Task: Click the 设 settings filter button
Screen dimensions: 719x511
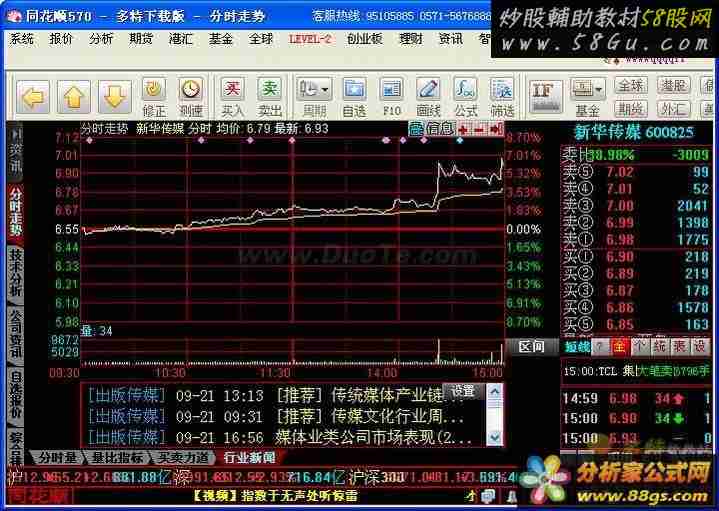Action: [699, 347]
